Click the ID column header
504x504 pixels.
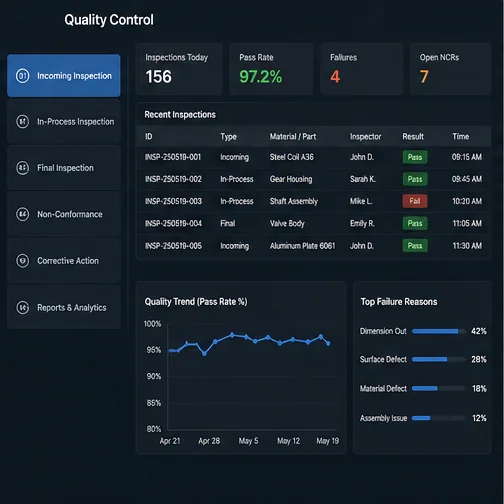149,136
